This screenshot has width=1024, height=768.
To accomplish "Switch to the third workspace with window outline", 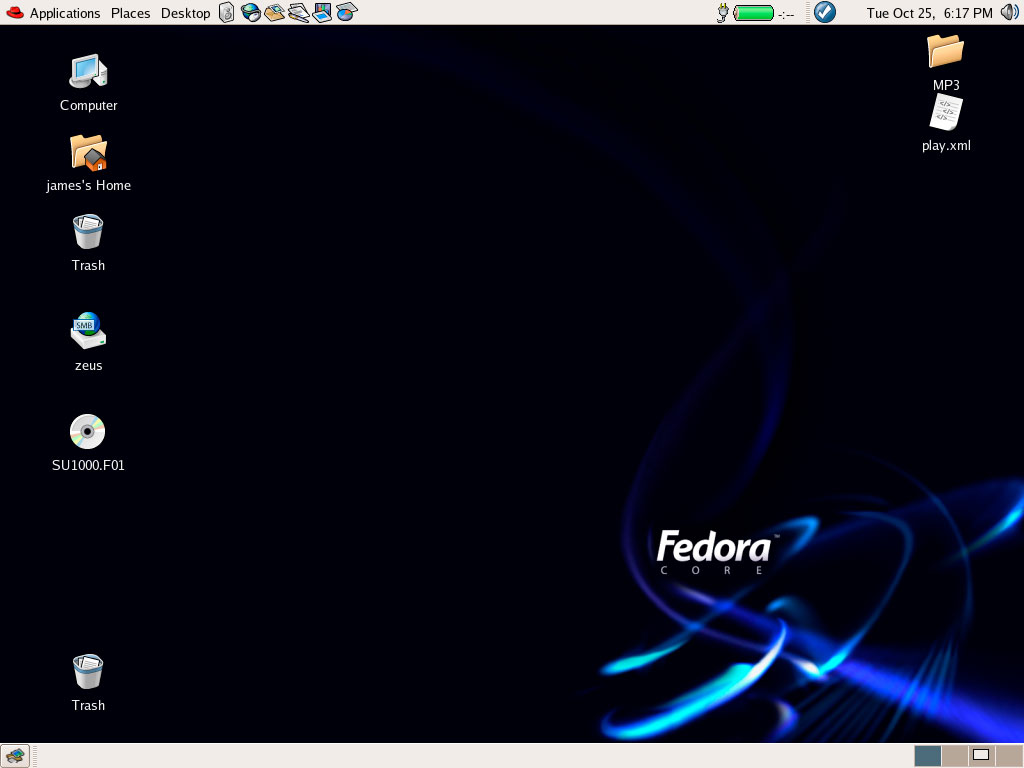I will tap(982, 756).
